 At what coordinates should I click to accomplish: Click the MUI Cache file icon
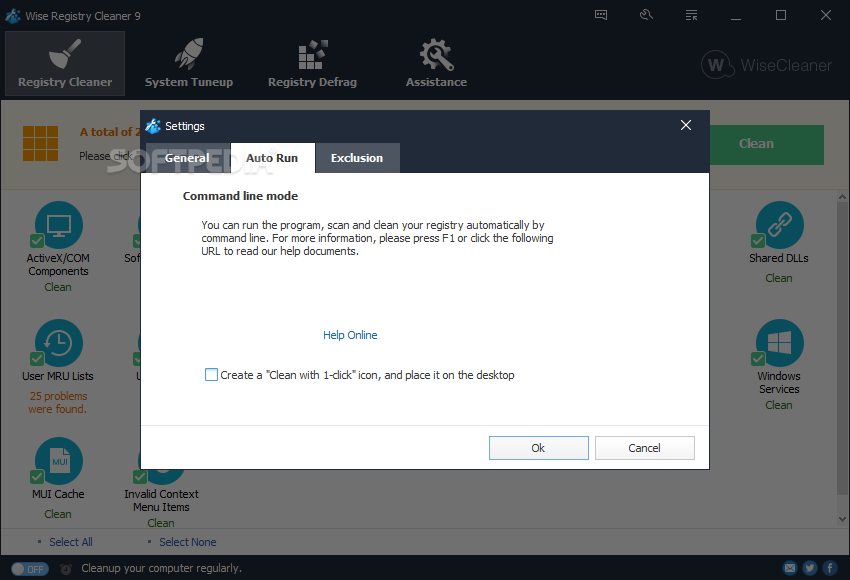59,461
